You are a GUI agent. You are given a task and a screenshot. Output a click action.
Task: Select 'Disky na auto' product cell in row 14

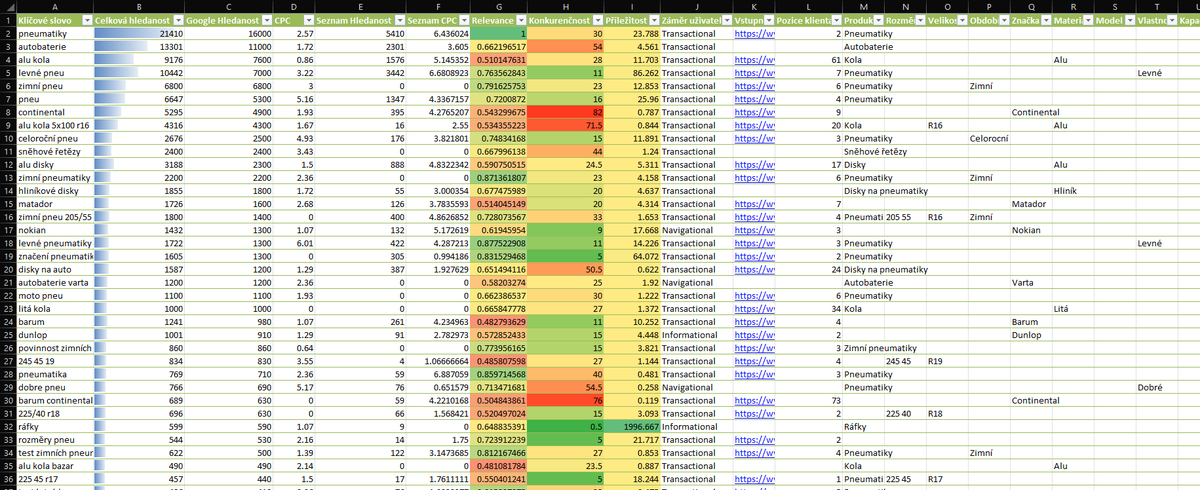862,191
